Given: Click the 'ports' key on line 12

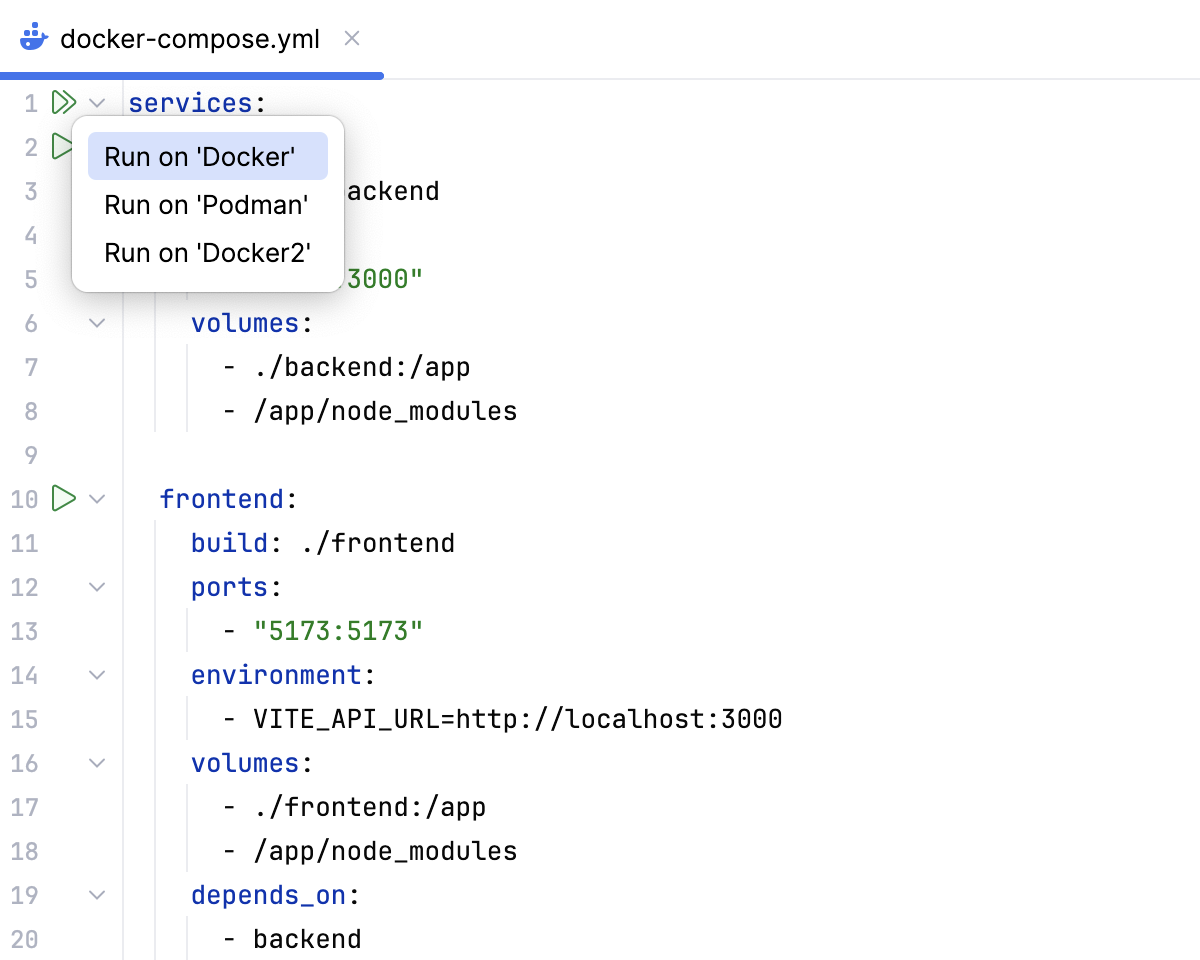Looking at the screenshot, I should coord(230,587).
